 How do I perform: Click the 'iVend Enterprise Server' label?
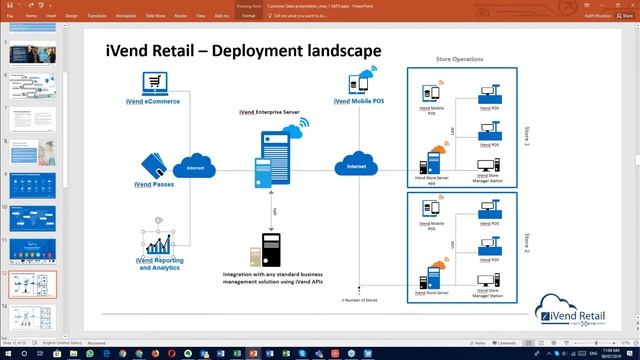click(269, 112)
